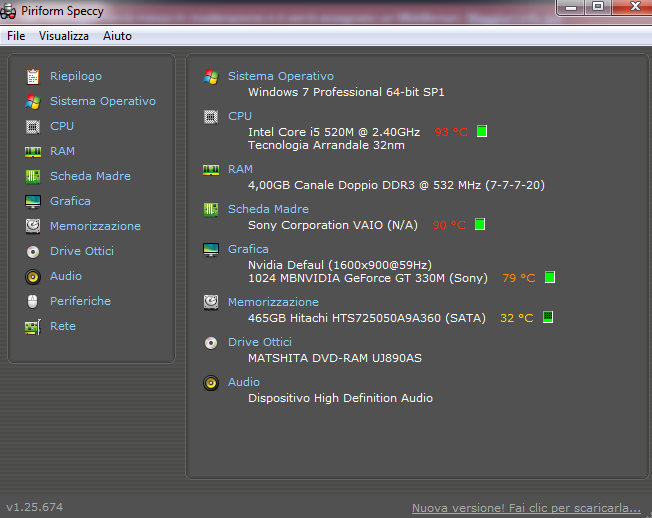652x518 pixels.
Task: Click the motherboard temperature 90 °C value
Action: pyautogui.click(x=449, y=225)
